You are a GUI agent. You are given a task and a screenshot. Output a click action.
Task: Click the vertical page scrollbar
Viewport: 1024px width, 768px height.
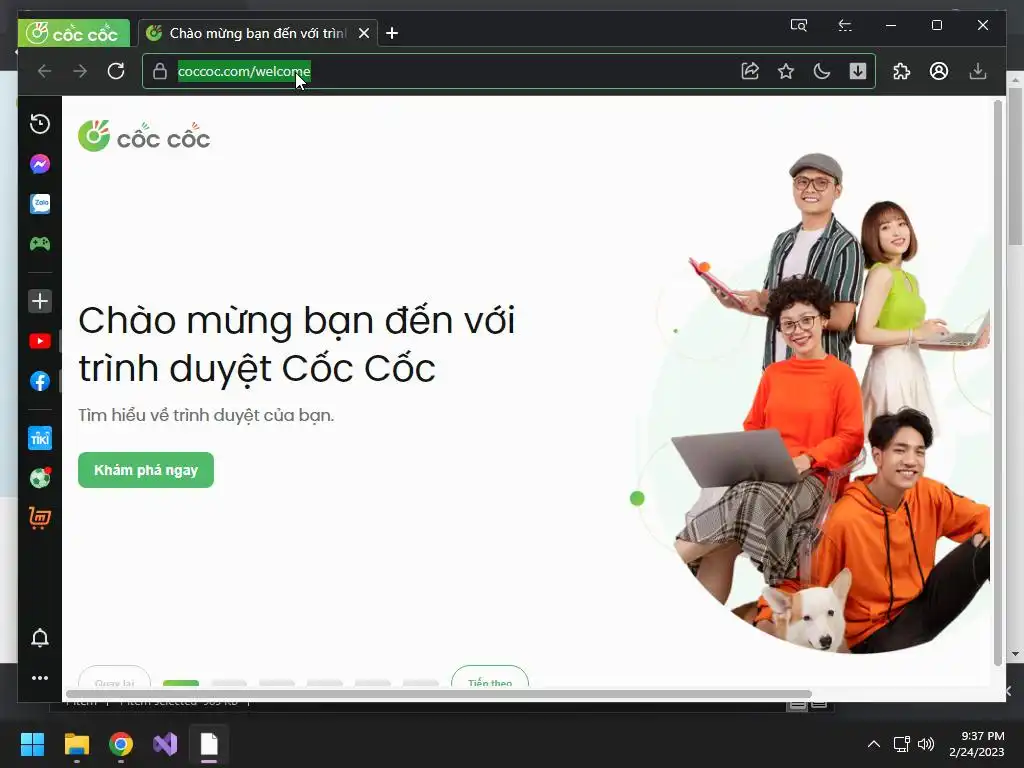click(997, 382)
